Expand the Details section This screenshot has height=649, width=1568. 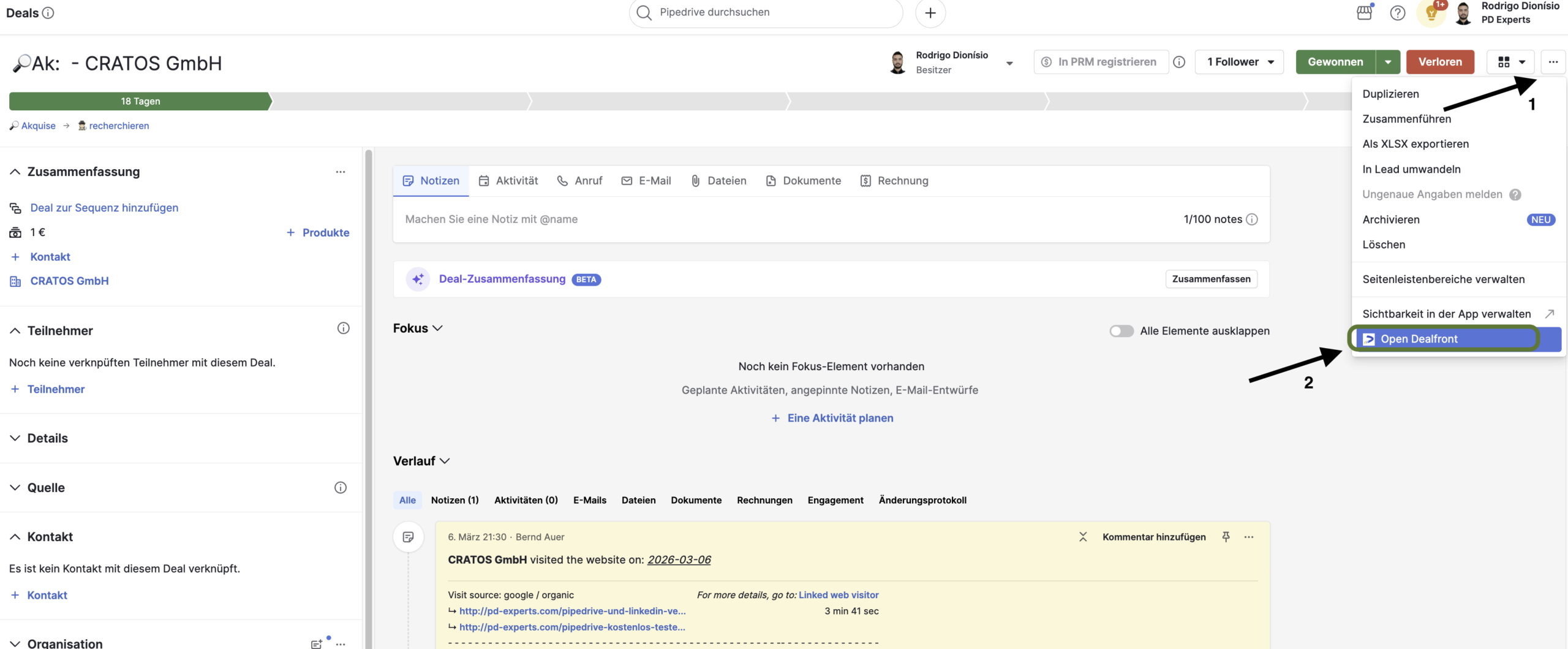point(15,438)
